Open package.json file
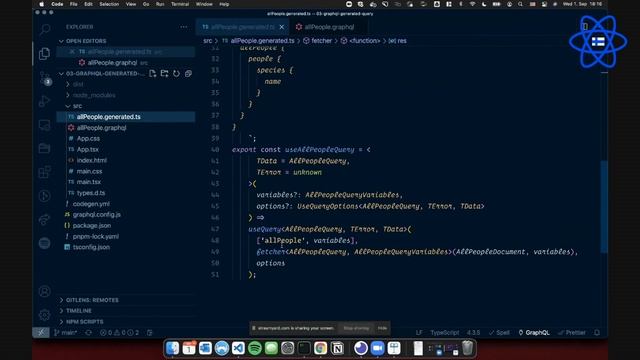Screen dimensions: 640x360 coord(91,225)
